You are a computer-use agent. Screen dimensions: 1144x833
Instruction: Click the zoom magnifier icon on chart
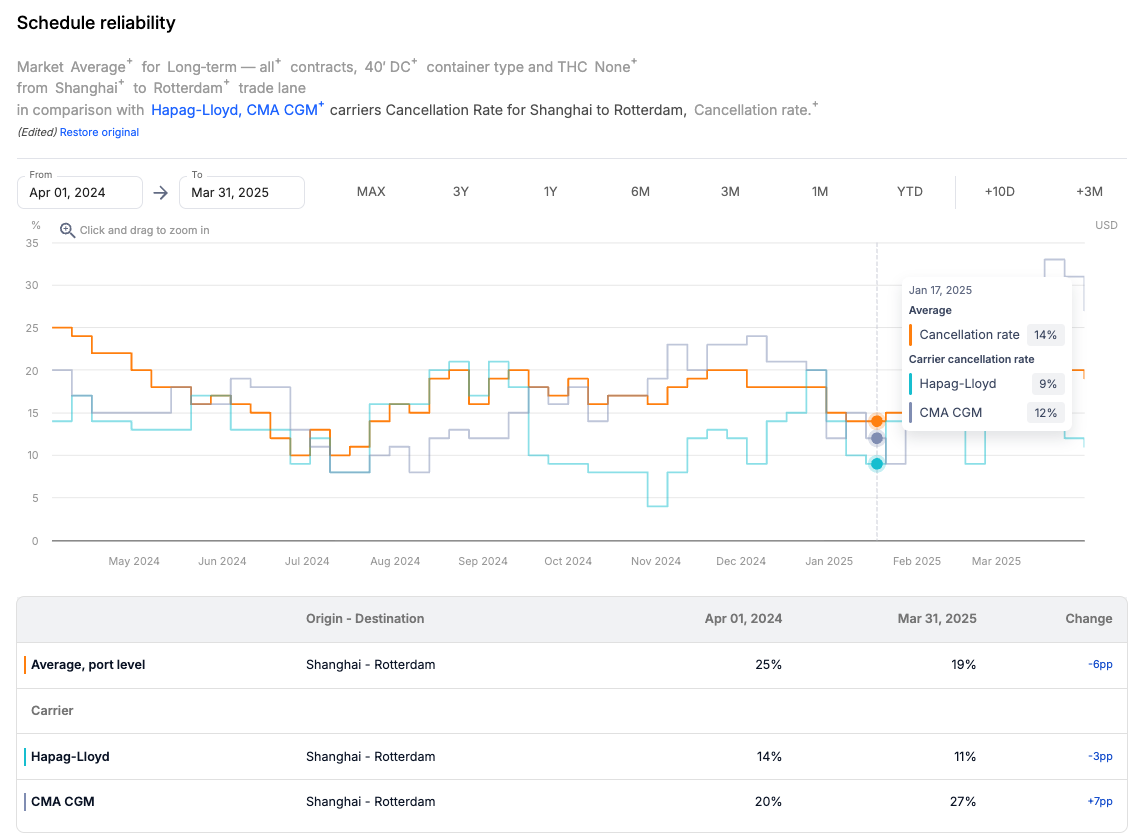tap(68, 230)
